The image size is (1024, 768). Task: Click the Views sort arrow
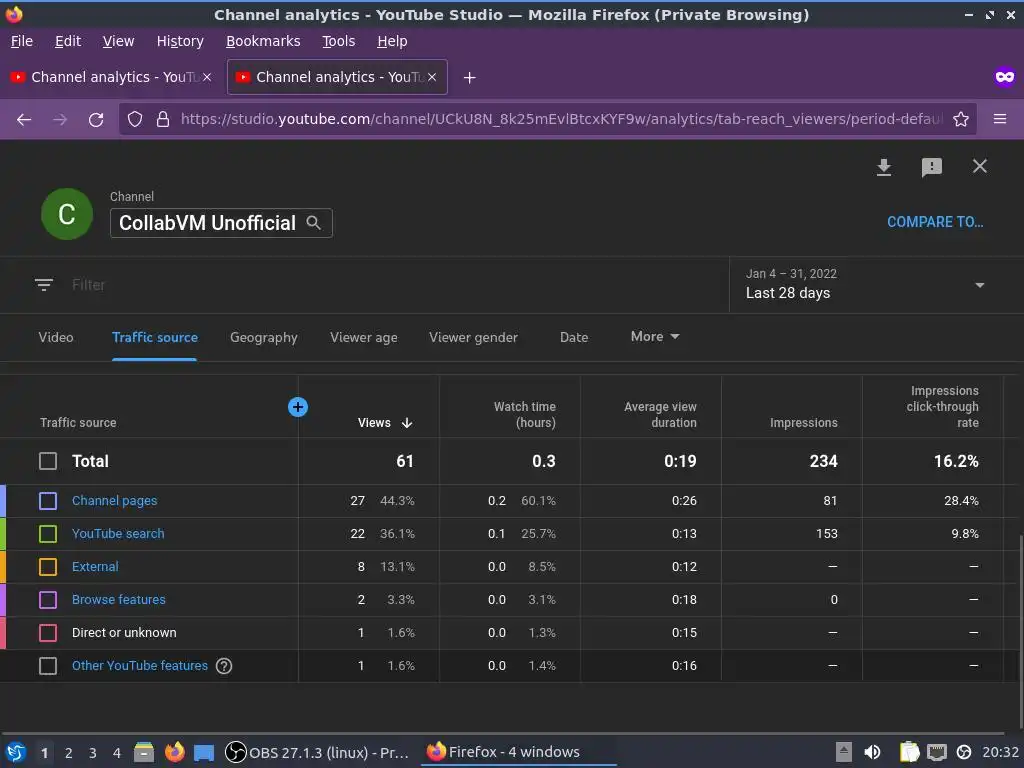click(x=407, y=423)
